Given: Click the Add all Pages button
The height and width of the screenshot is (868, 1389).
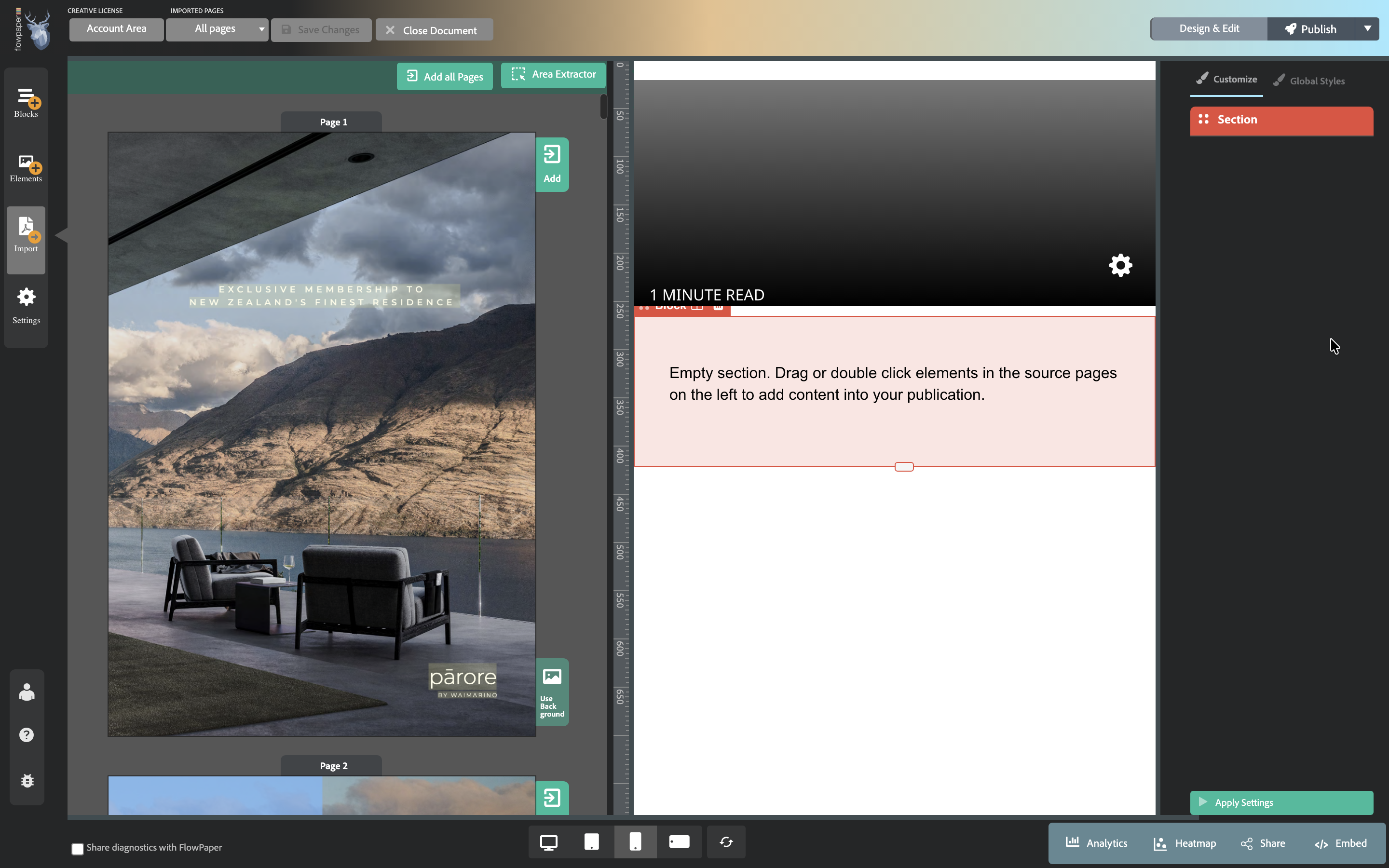Looking at the screenshot, I should tap(445, 76).
